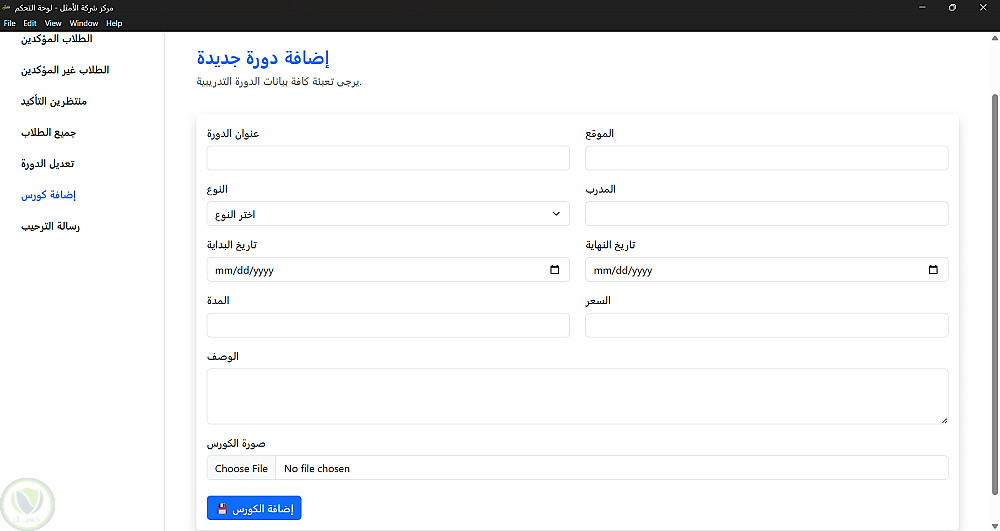Click the app icon in the title bar
Screen dimensions: 1000x531
[8, 8]
